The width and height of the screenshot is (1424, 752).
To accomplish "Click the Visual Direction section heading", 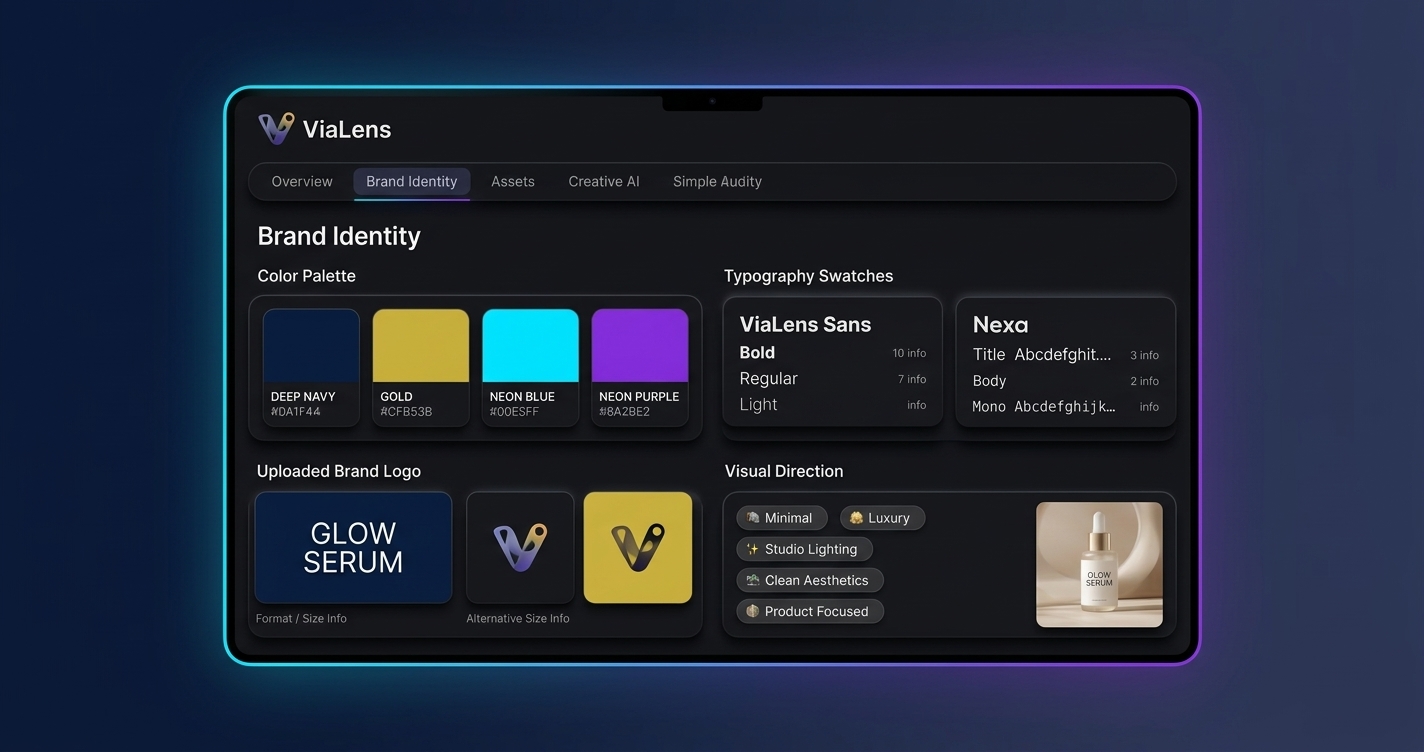I will (x=784, y=471).
